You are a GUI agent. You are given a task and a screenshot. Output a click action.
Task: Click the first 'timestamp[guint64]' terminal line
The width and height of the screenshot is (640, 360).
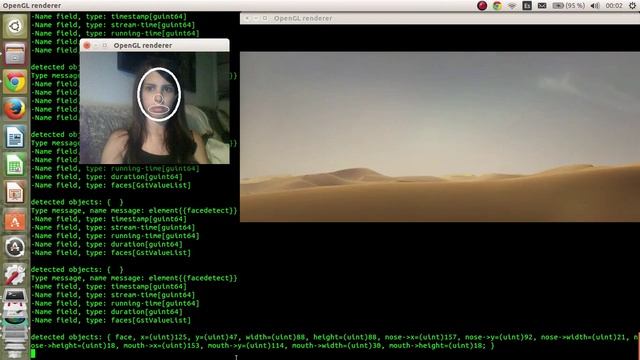(109, 16)
